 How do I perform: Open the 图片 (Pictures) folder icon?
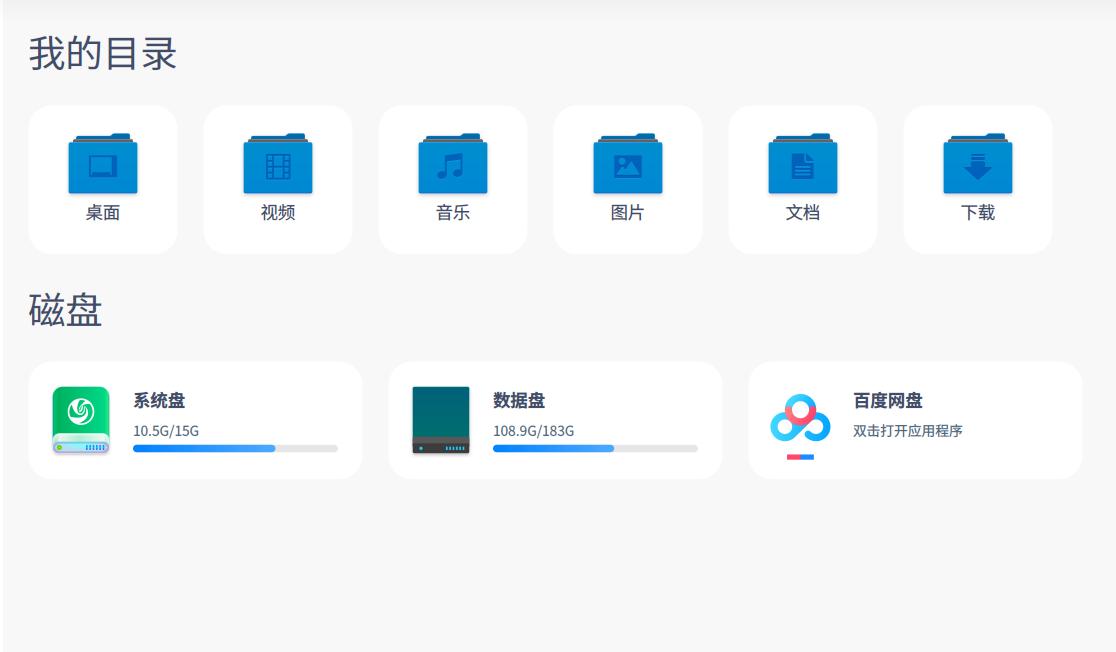coord(627,163)
